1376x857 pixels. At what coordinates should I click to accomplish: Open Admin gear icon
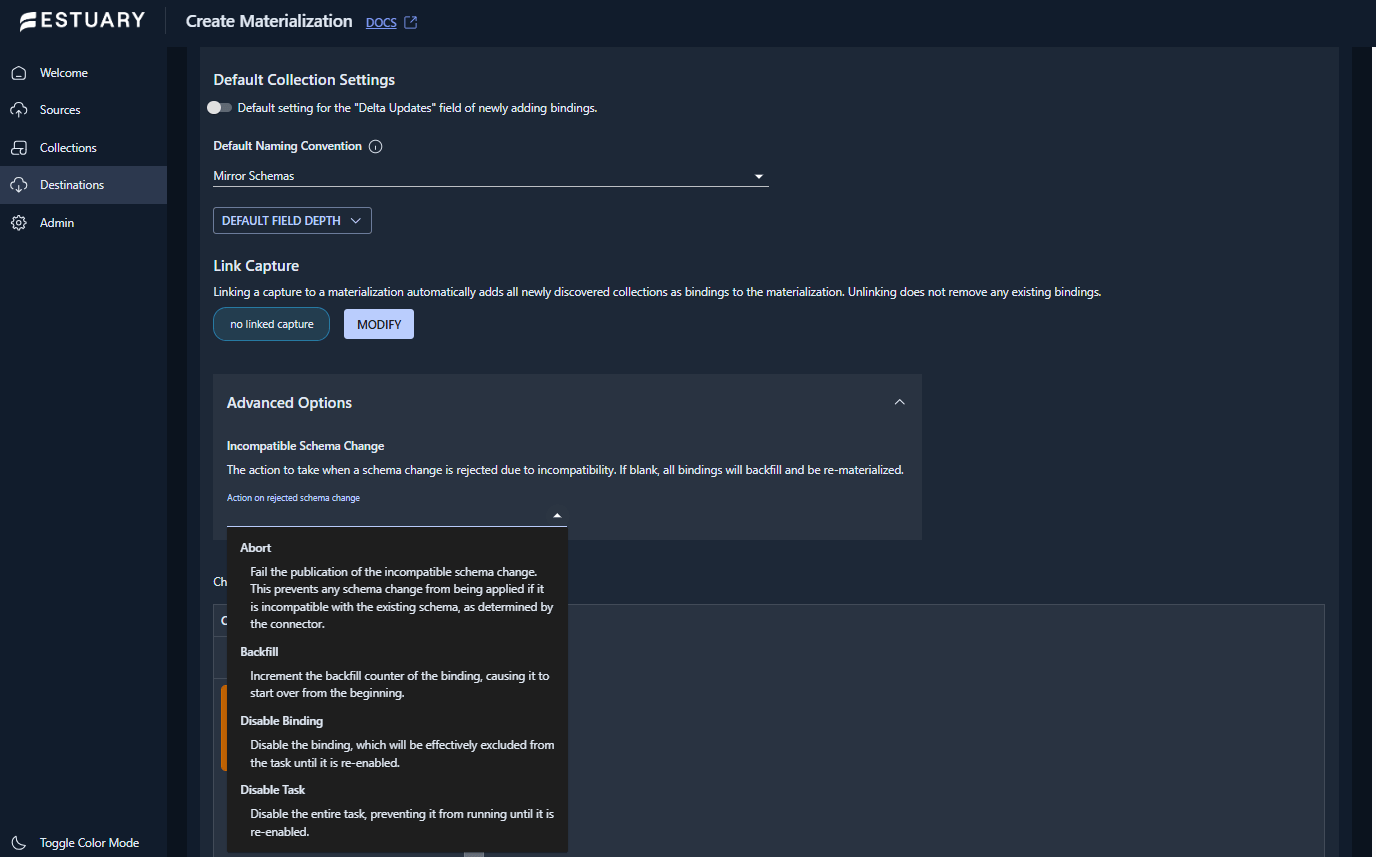pos(18,223)
